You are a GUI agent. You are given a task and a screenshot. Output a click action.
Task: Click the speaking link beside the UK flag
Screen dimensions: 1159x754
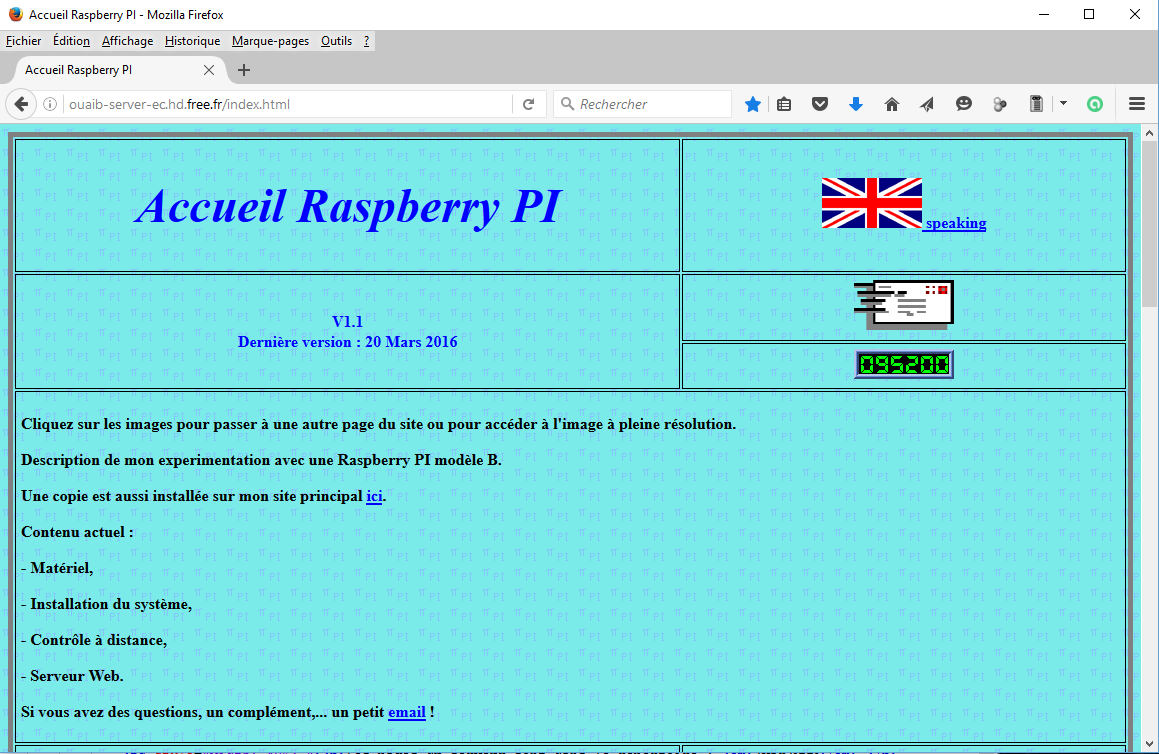coord(955,223)
